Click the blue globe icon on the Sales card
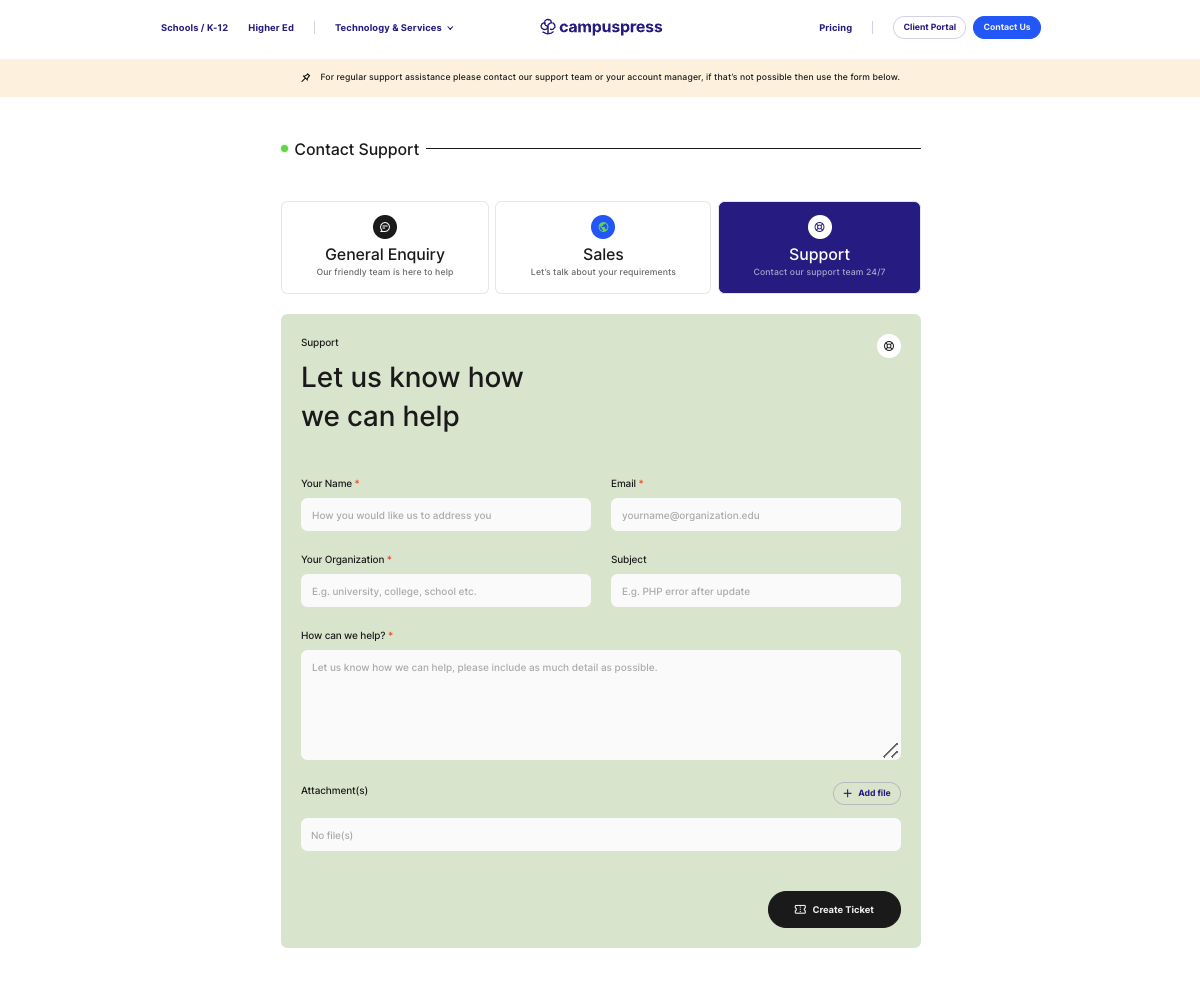The width and height of the screenshot is (1200, 1008). pyautogui.click(x=603, y=227)
